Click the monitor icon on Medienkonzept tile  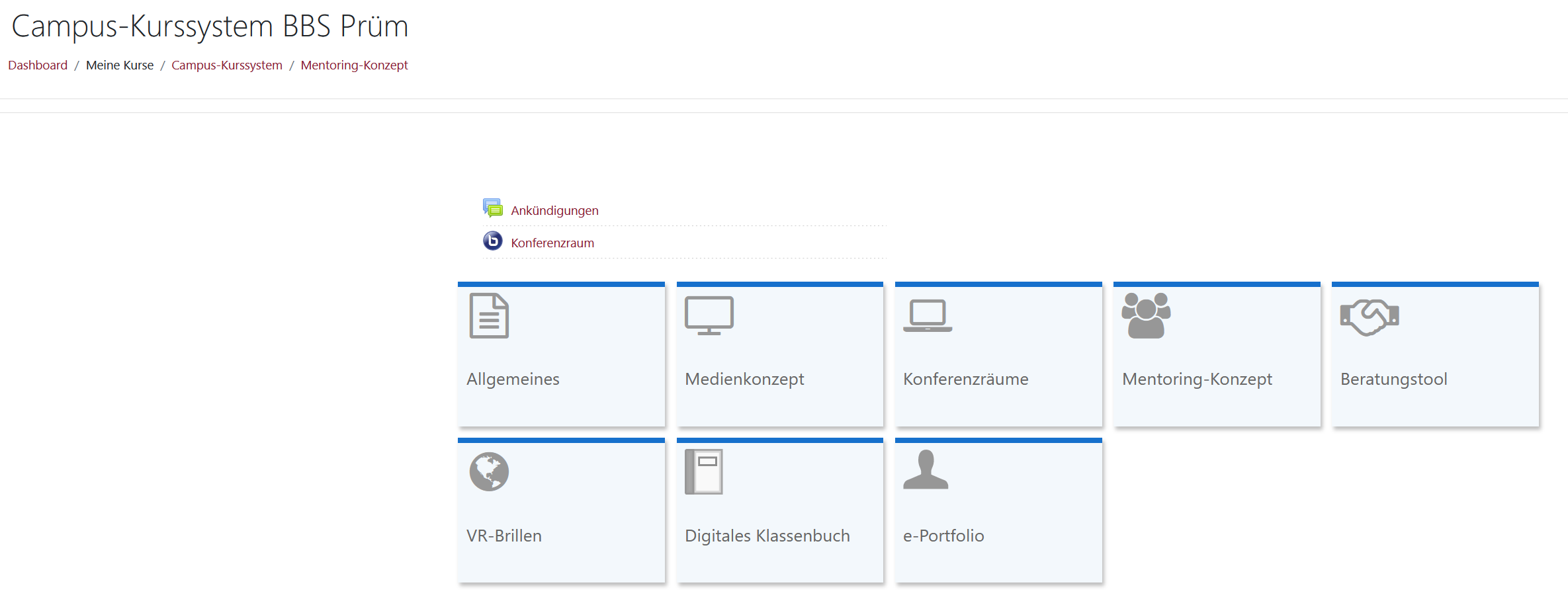click(x=709, y=315)
